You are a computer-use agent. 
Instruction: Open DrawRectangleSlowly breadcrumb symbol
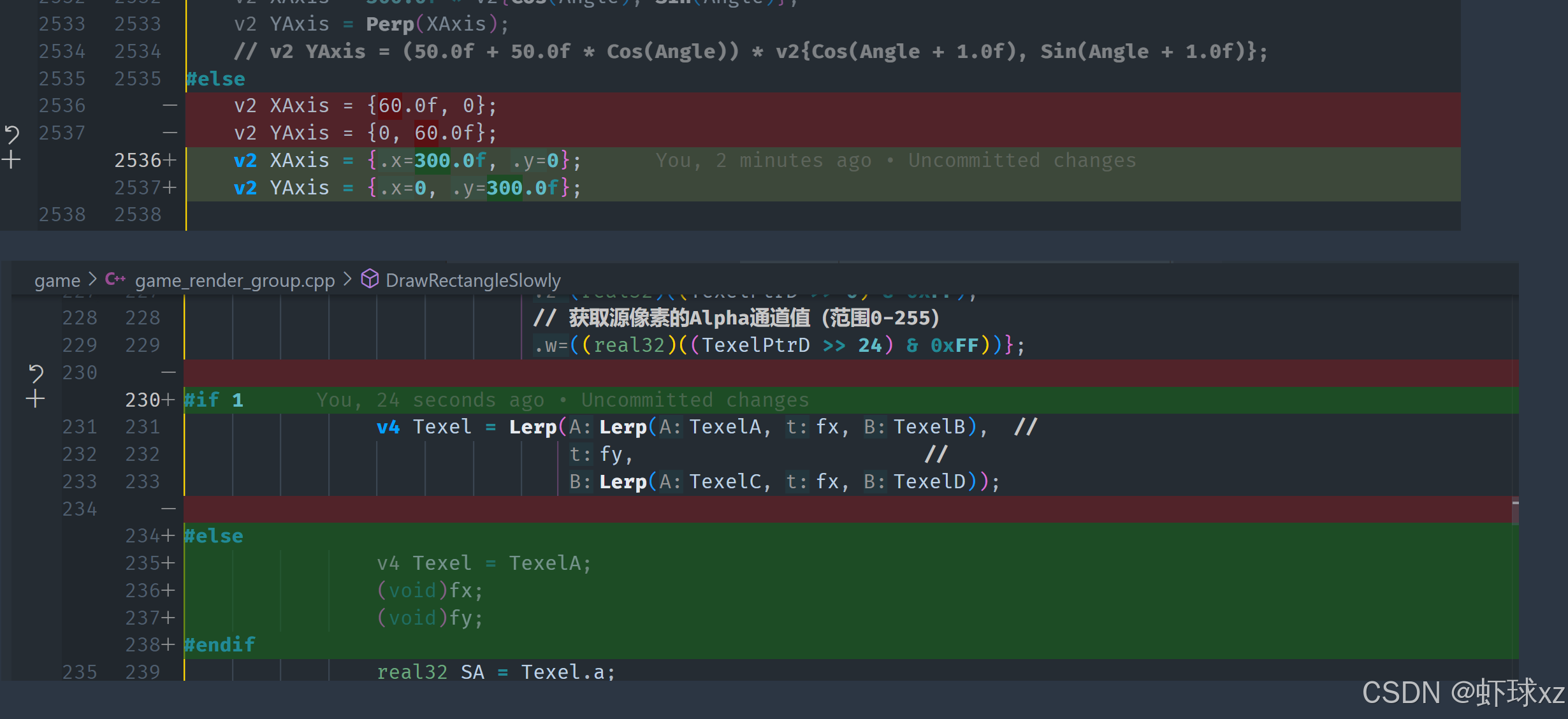473,280
